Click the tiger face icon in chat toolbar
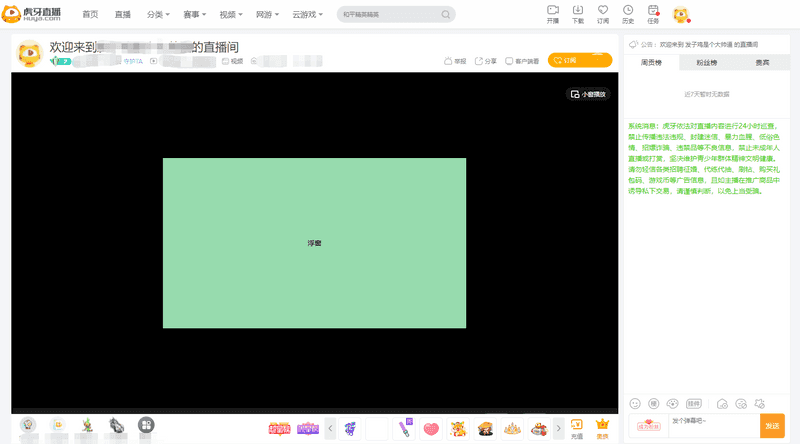800x444 pixels. click(672, 404)
